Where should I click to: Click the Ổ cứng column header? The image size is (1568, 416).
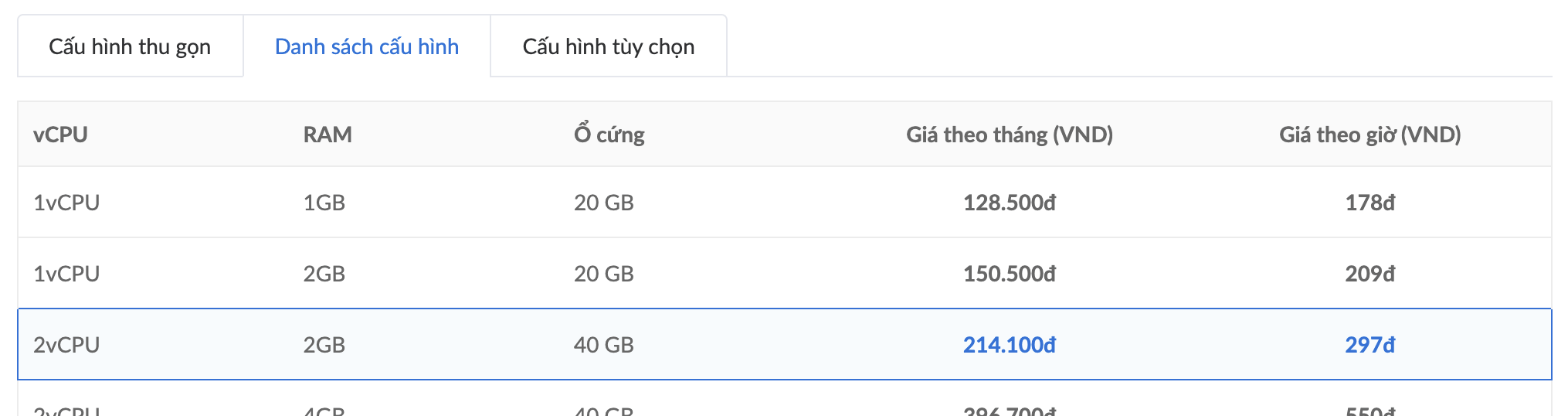[x=609, y=135]
